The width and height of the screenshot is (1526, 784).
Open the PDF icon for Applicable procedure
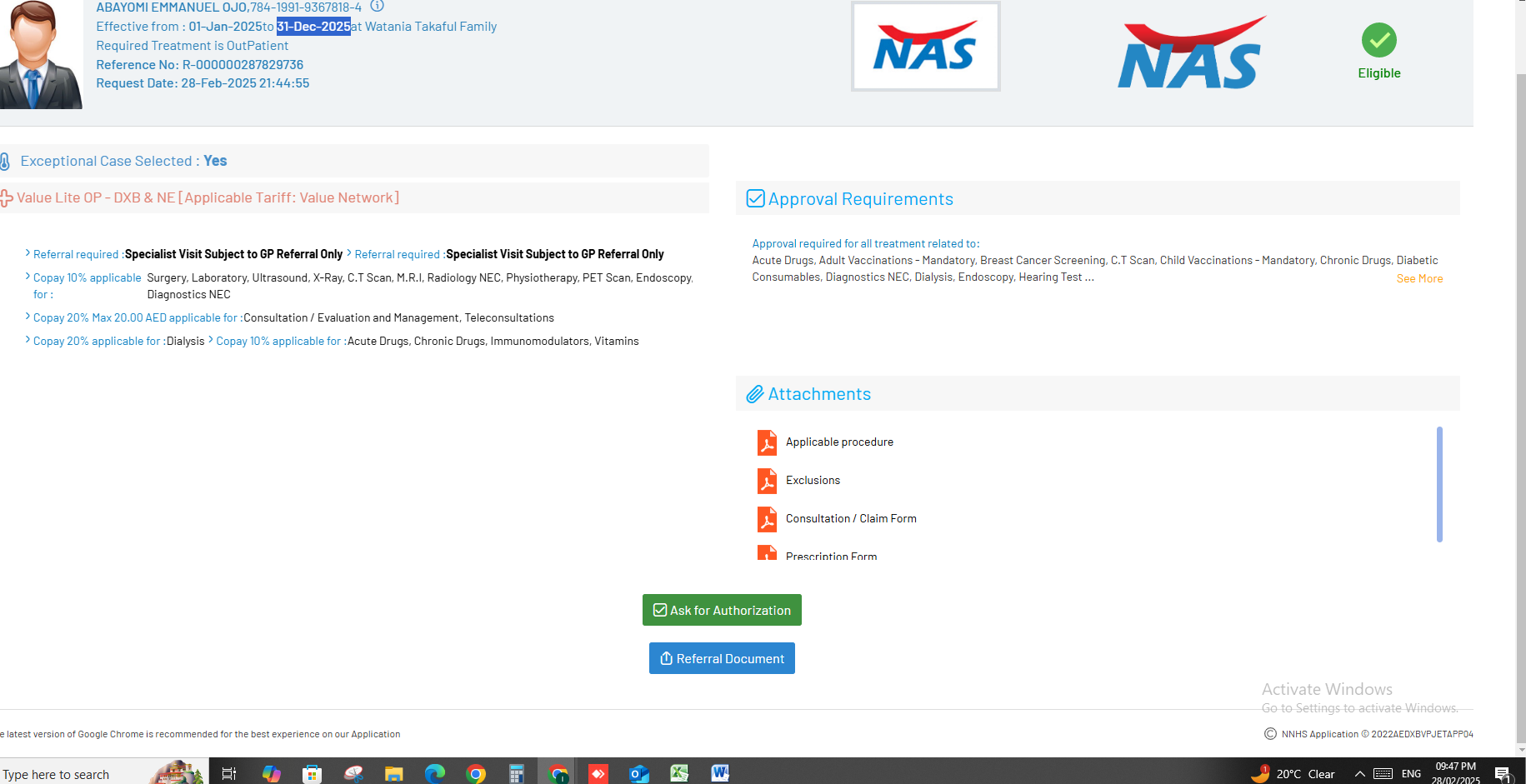(767, 442)
